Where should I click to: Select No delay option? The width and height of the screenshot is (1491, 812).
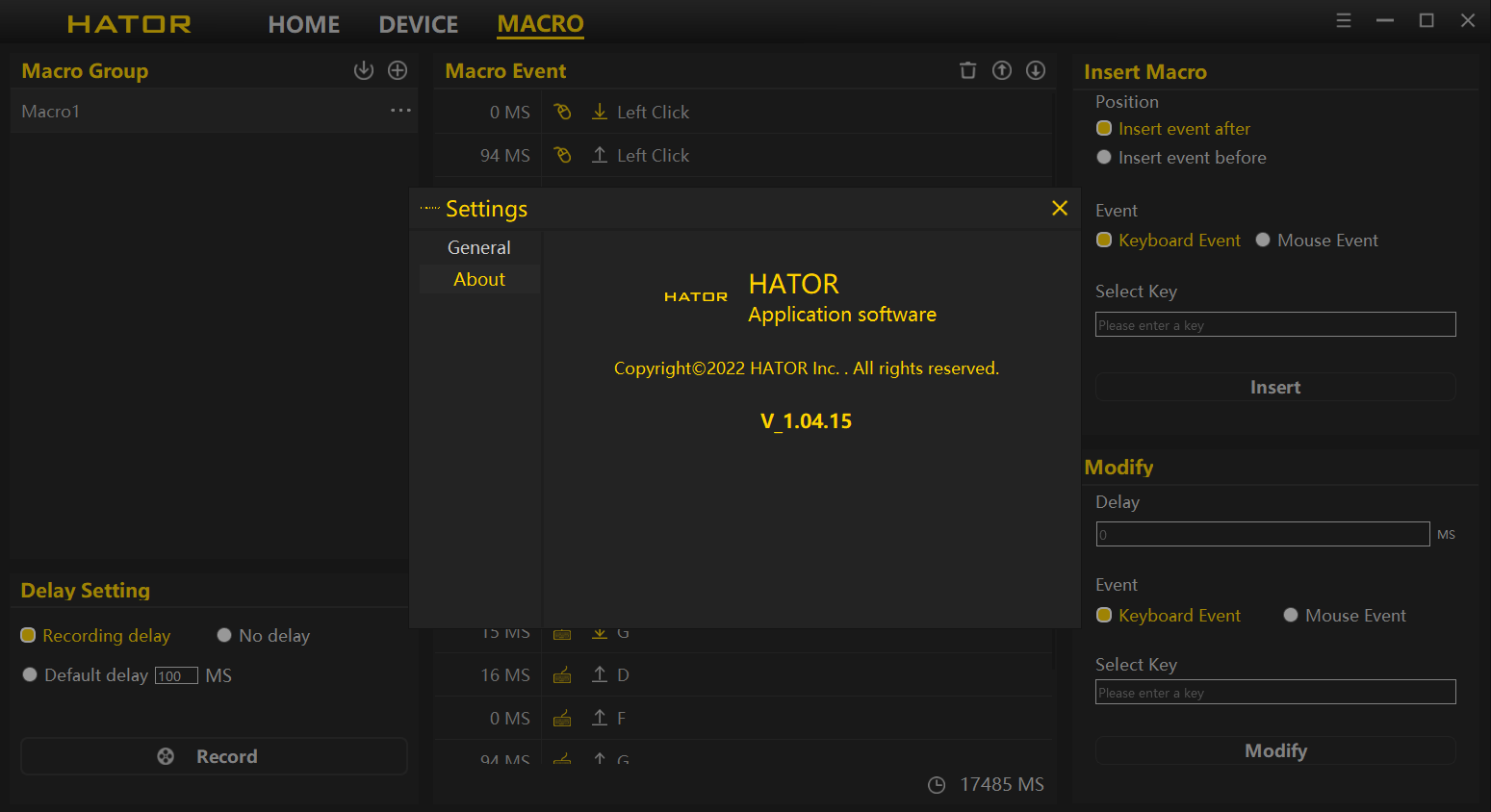click(x=264, y=636)
